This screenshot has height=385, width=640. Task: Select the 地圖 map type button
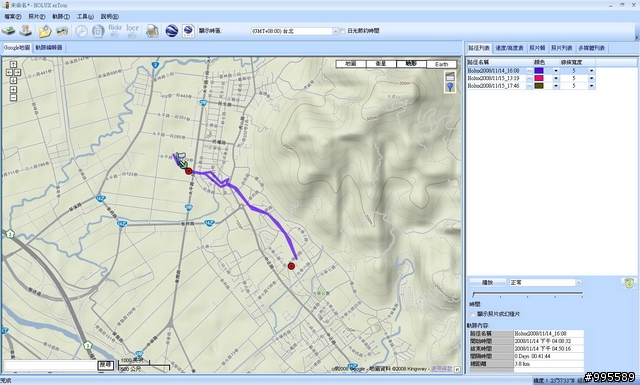(x=351, y=64)
